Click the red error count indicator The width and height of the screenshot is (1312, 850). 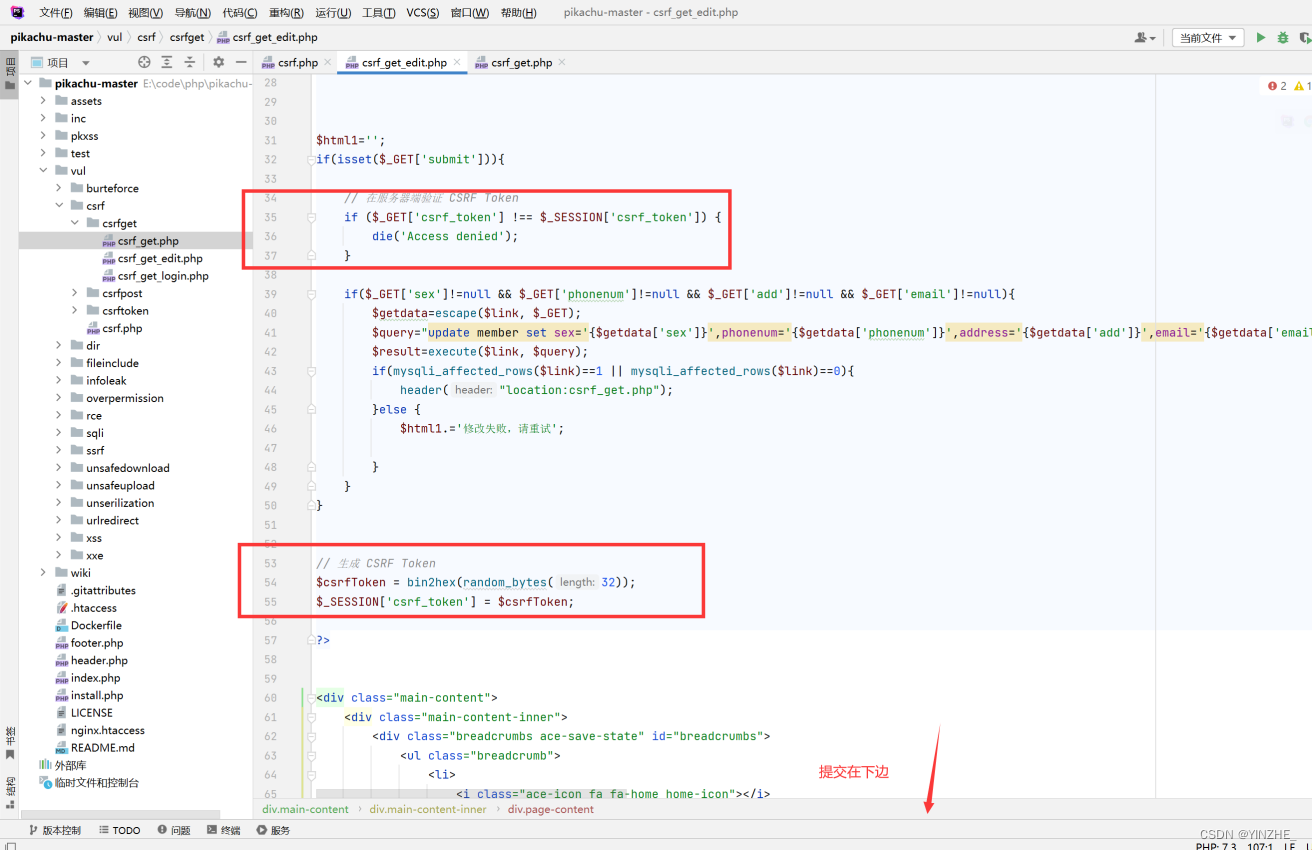(1277, 86)
